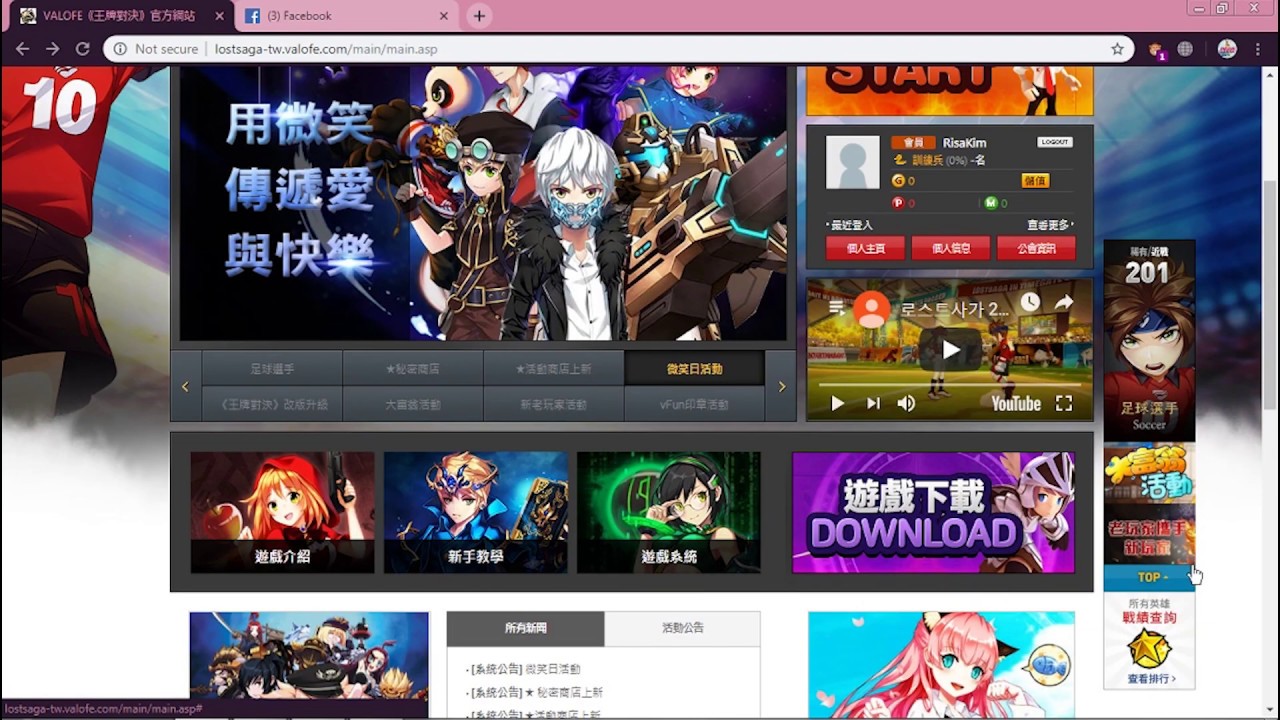The width and height of the screenshot is (1280, 720).
Task: Select the vFun印章活動 banner tab
Action: click(694, 404)
